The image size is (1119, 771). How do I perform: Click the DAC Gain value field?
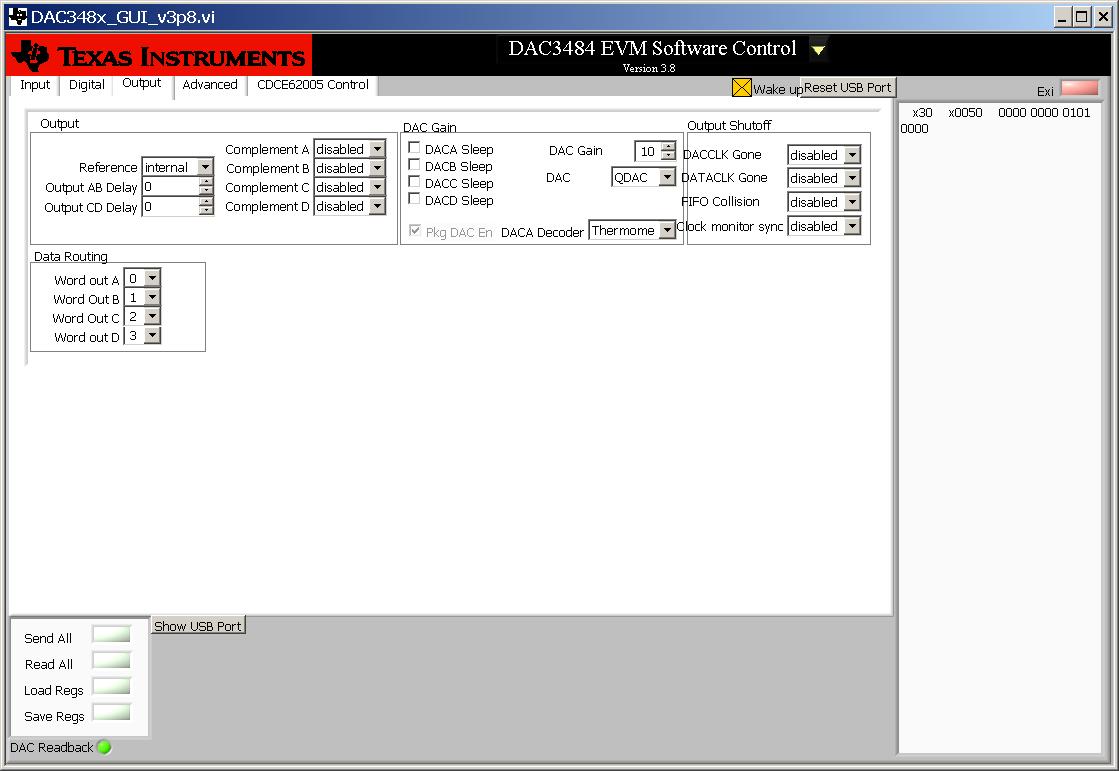click(648, 151)
